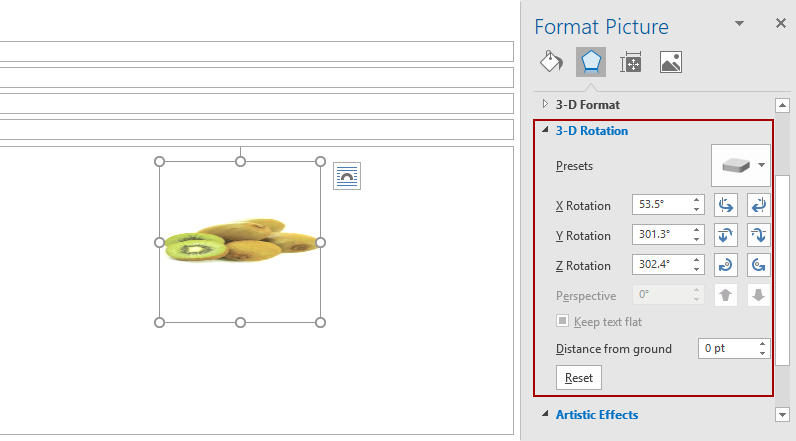Image resolution: width=796 pixels, height=441 pixels.
Task: Click the X Rotation rotate-left button
Action: [725, 205]
